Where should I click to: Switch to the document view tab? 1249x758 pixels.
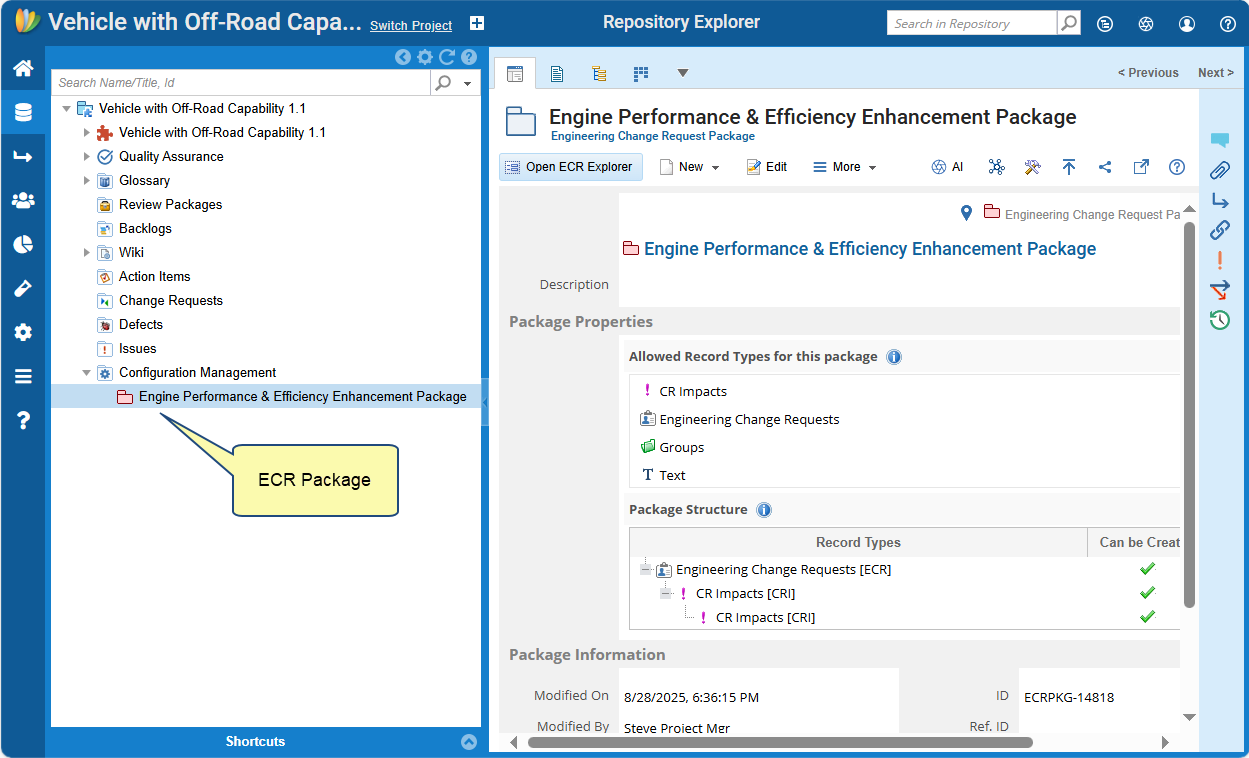click(x=557, y=73)
